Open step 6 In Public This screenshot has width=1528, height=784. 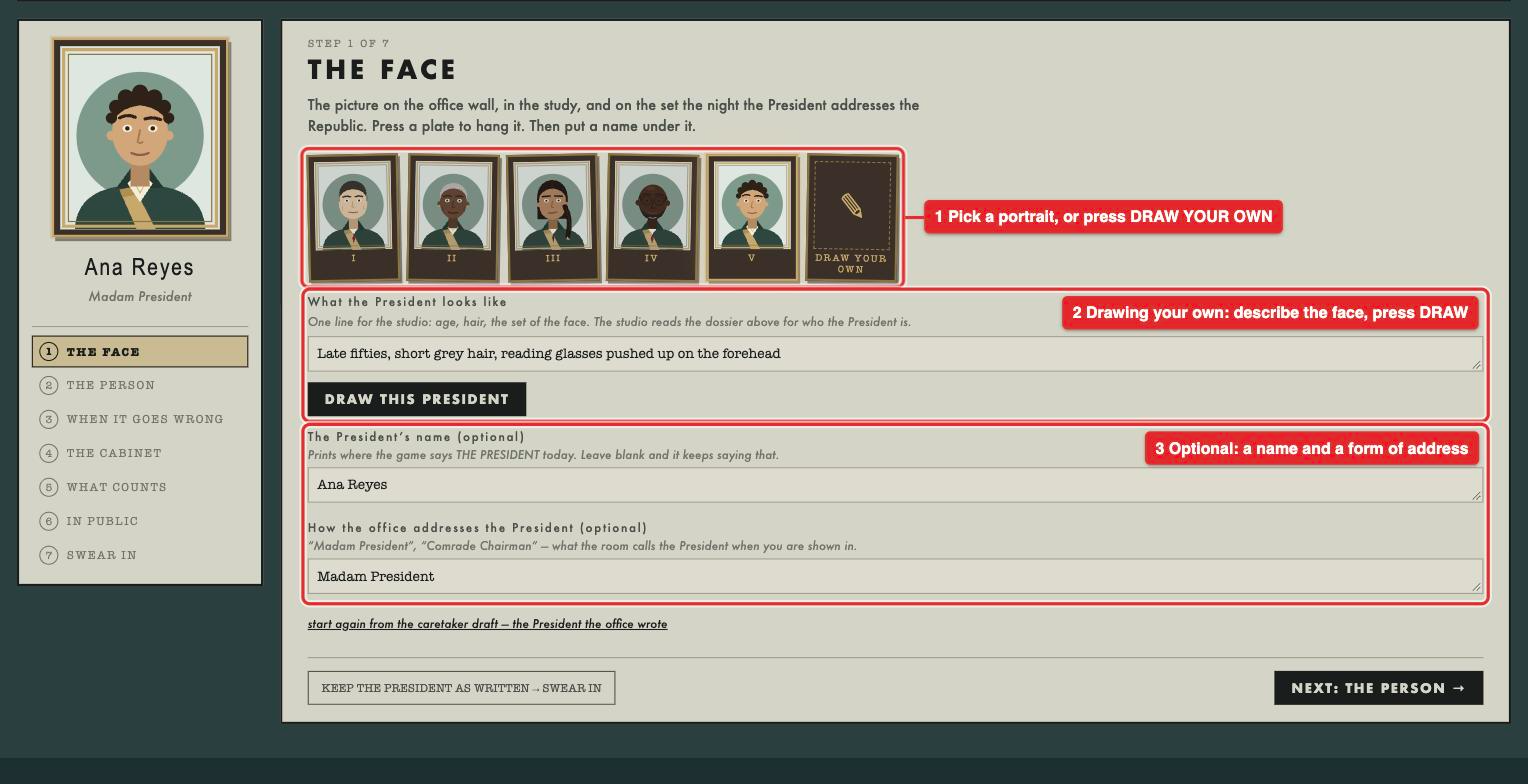[x=140, y=521]
